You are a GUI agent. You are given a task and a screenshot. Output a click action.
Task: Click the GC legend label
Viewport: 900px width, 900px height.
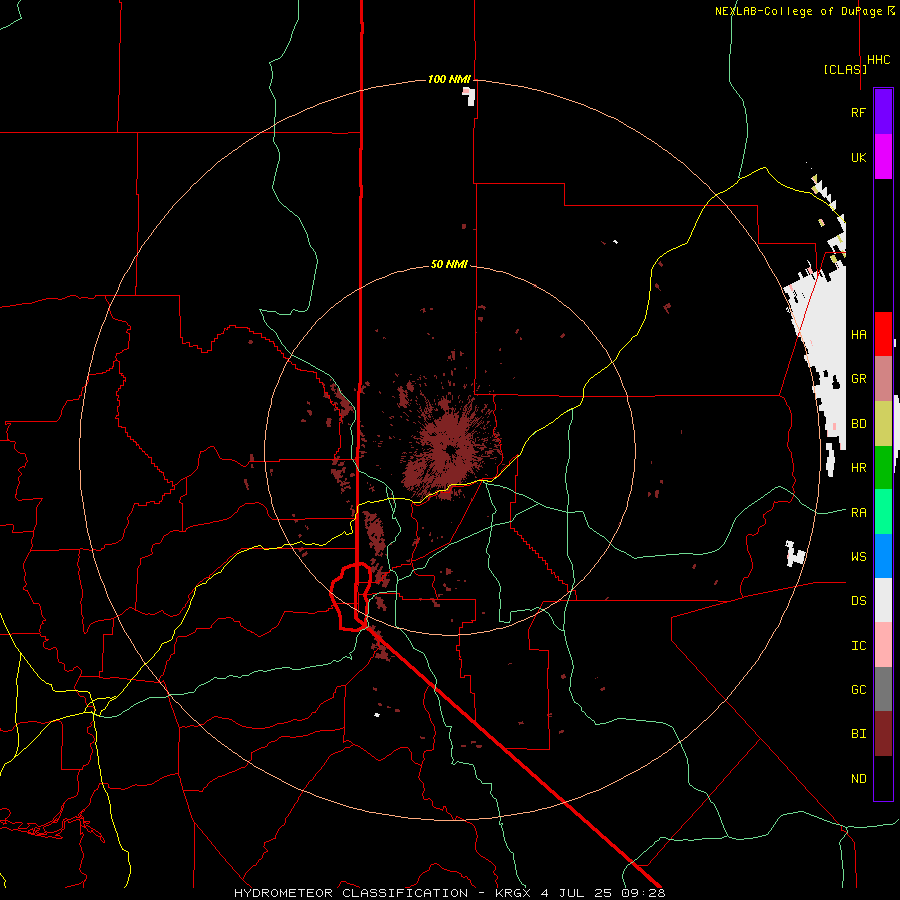858,690
